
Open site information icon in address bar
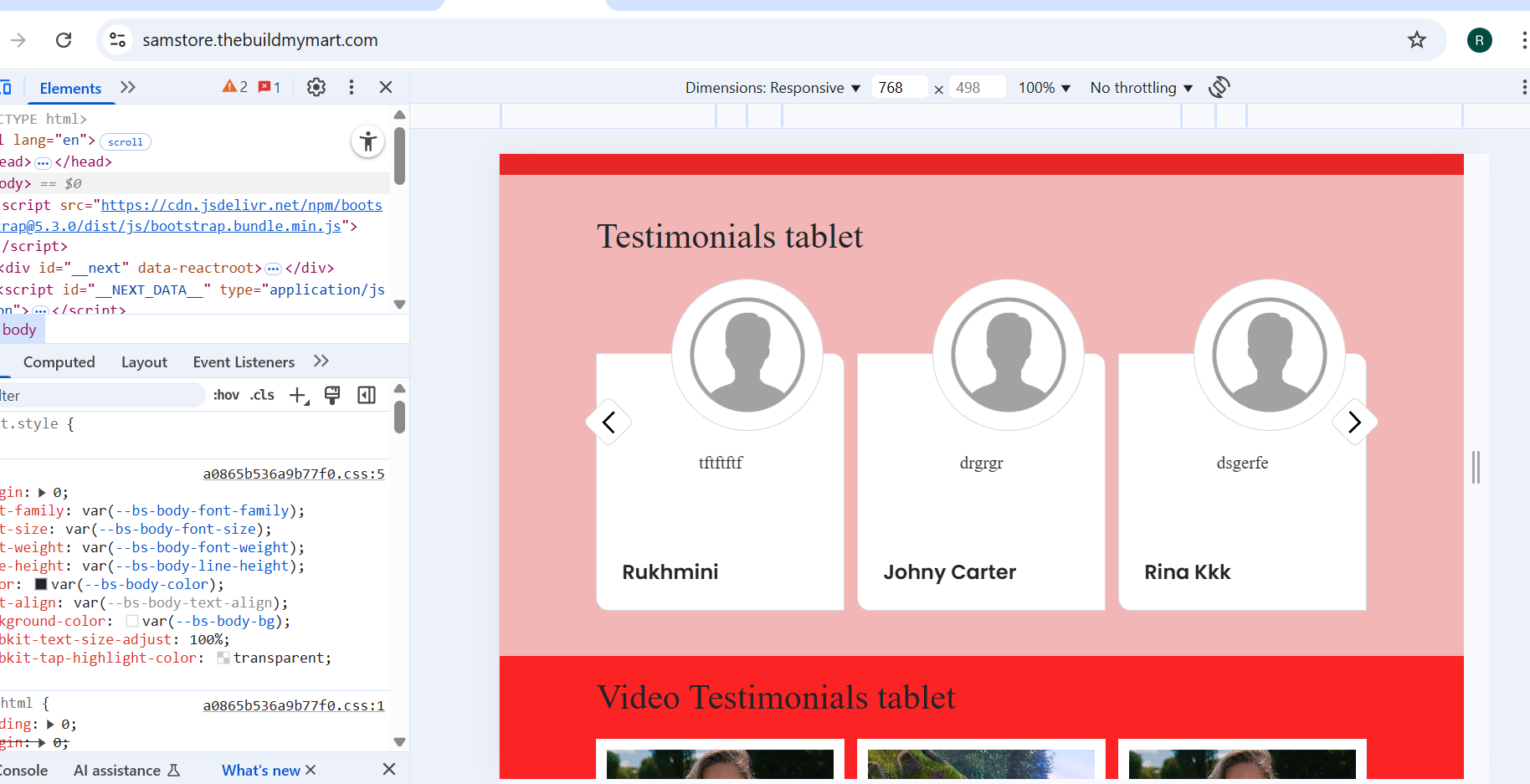click(118, 40)
